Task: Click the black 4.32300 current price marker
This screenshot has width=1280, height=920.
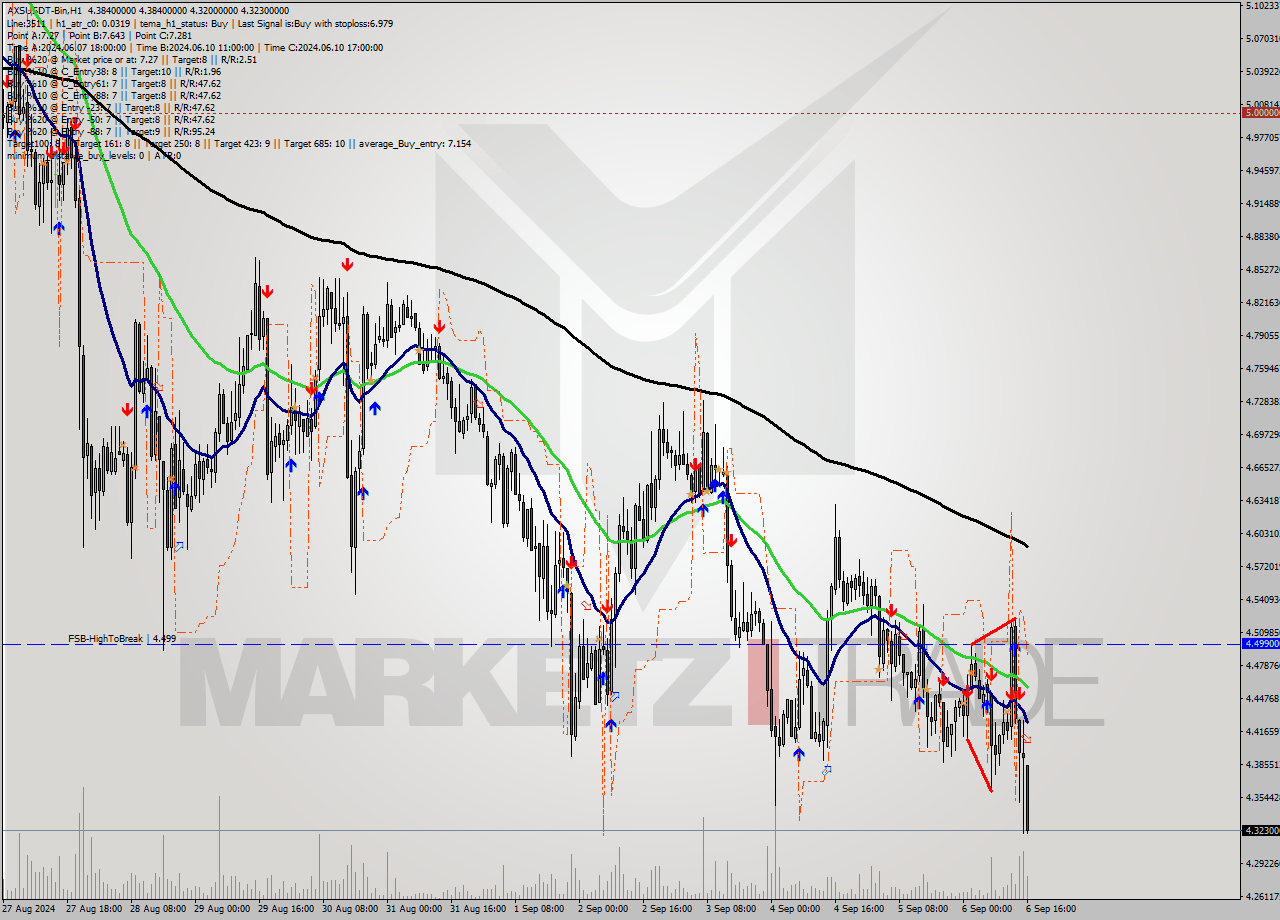Action: click(1260, 830)
